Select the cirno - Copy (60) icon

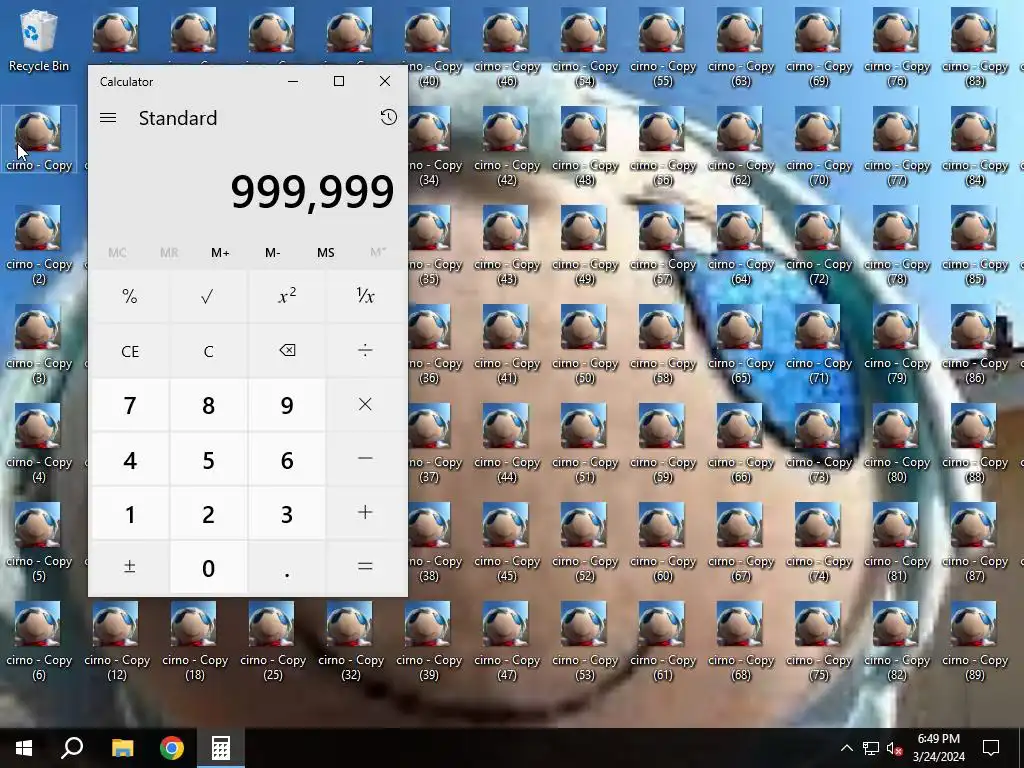point(662,541)
